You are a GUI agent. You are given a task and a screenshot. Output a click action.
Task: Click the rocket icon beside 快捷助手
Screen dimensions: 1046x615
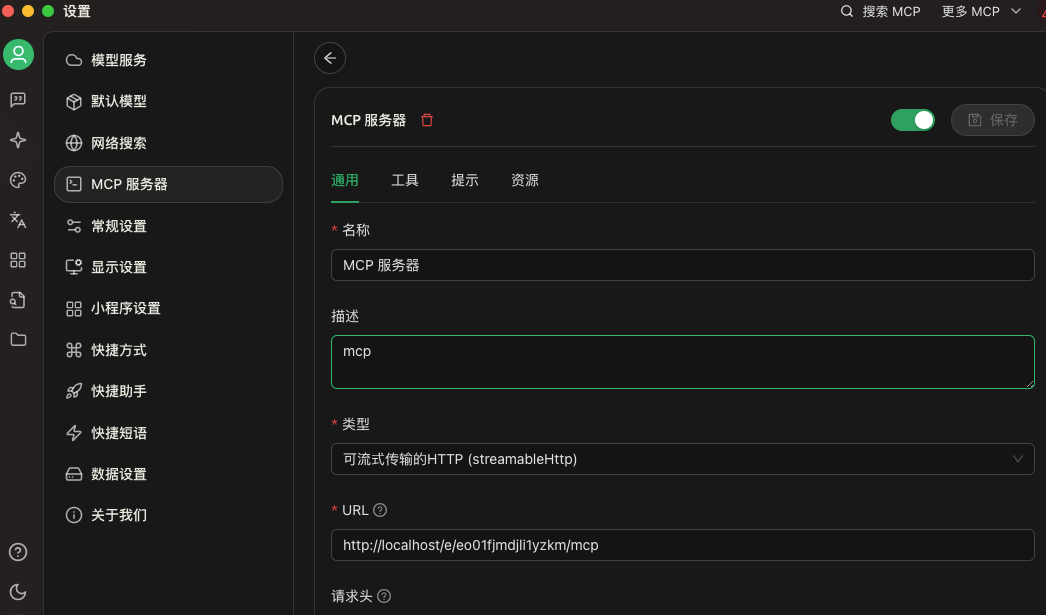click(74, 391)
